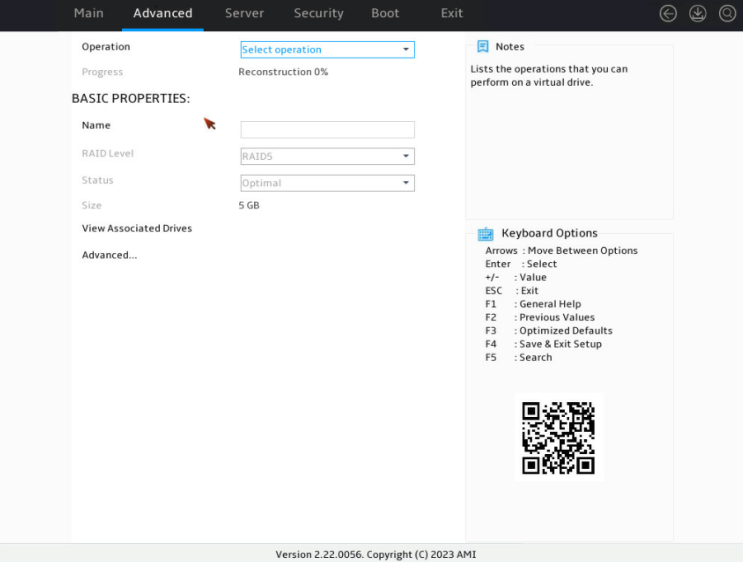743x562 pixels.
Task: Click the RAID Level label
Action: pos(108,154)
